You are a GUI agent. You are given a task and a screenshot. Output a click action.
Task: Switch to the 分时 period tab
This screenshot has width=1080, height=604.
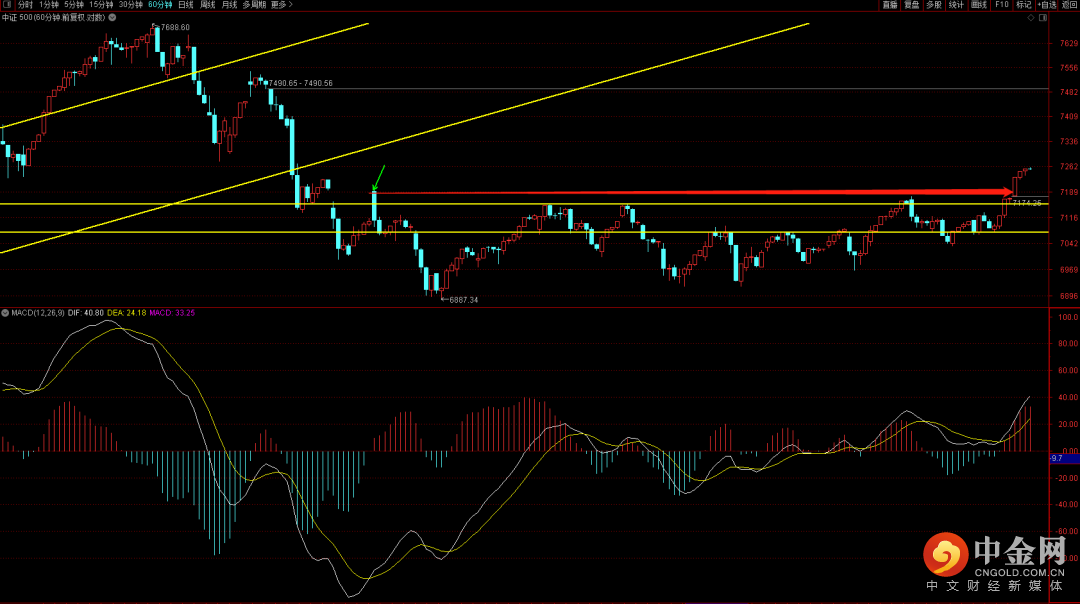[25, 5]
